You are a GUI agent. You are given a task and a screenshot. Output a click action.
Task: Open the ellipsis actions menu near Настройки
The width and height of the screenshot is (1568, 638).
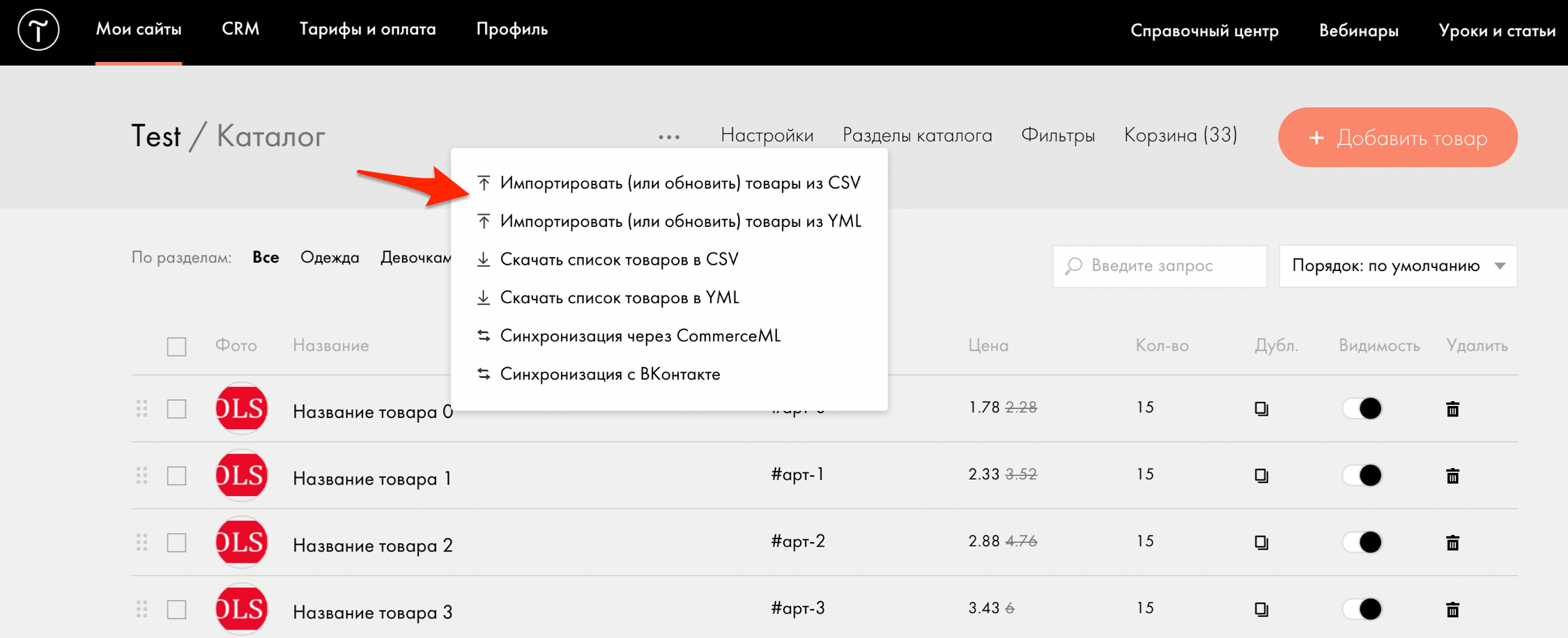tap(669, 137)
